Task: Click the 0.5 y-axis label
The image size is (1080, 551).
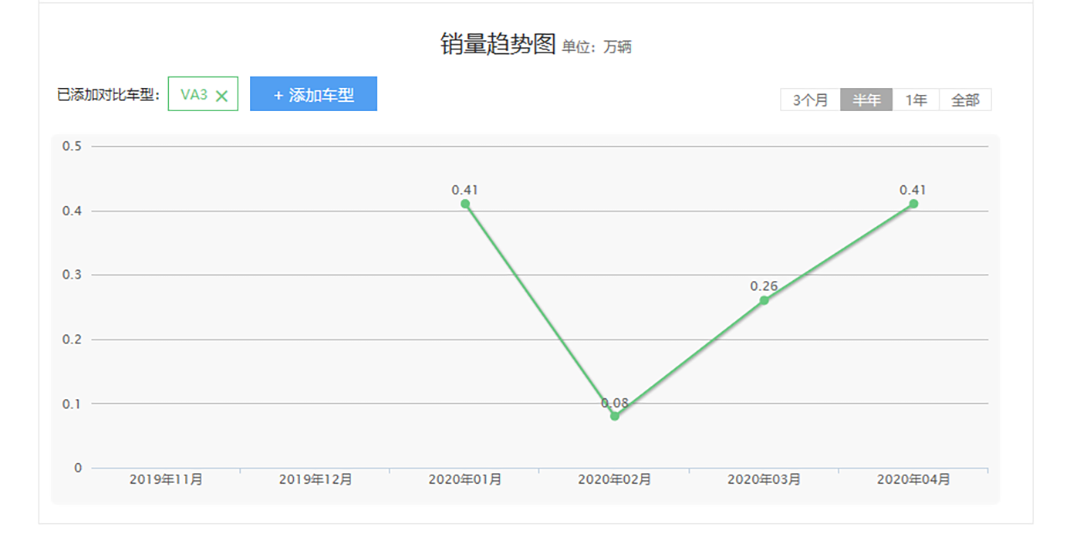Action: (71, 146)
